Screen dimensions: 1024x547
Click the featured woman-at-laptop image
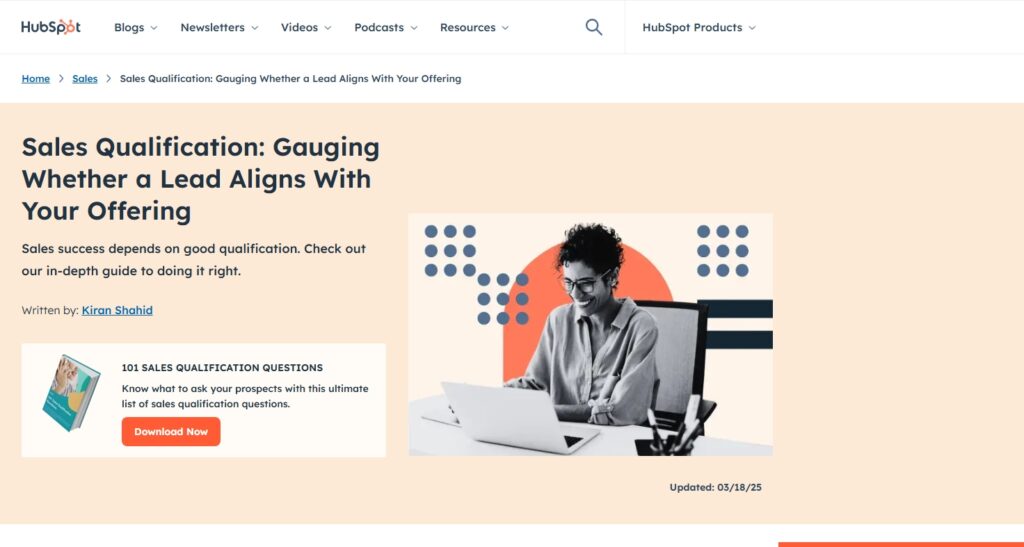pos(590,334)
